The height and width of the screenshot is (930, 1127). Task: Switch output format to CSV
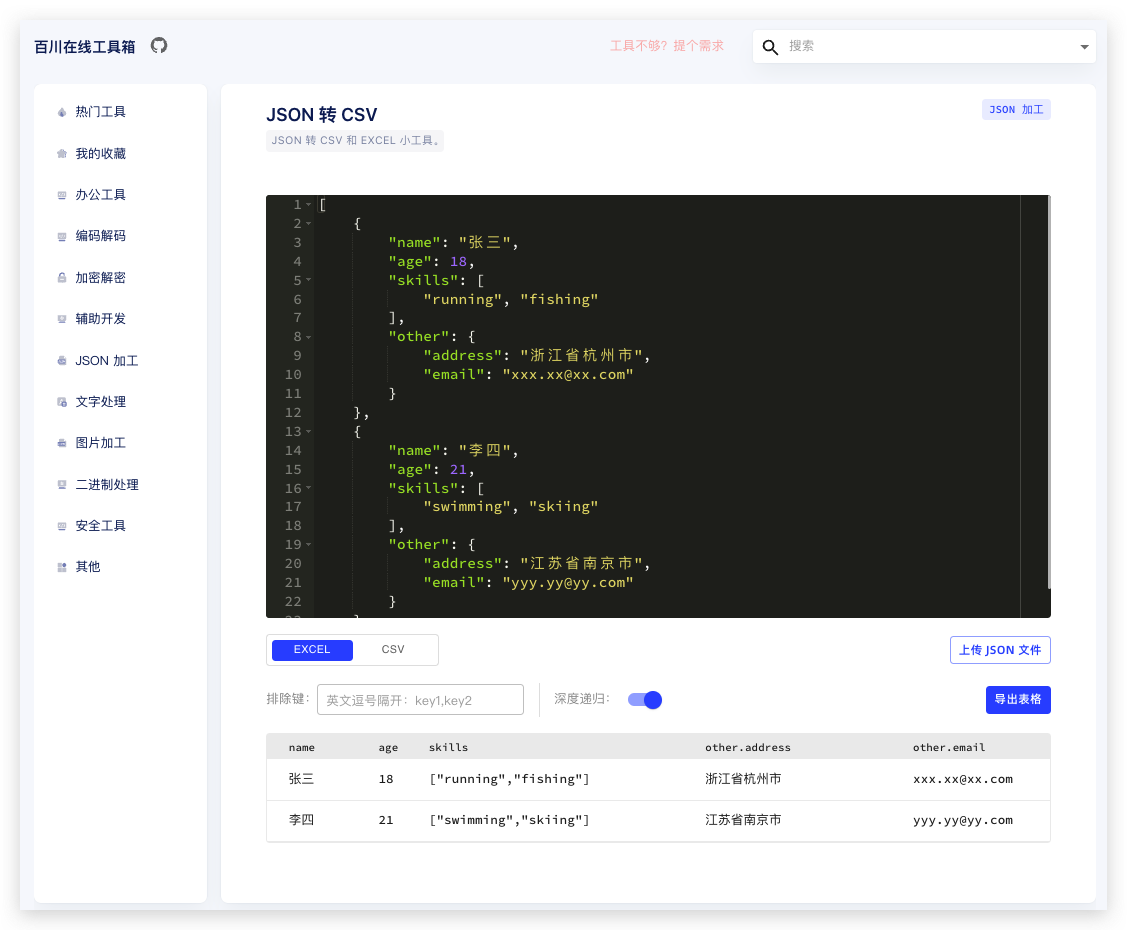tap(393, 650)
